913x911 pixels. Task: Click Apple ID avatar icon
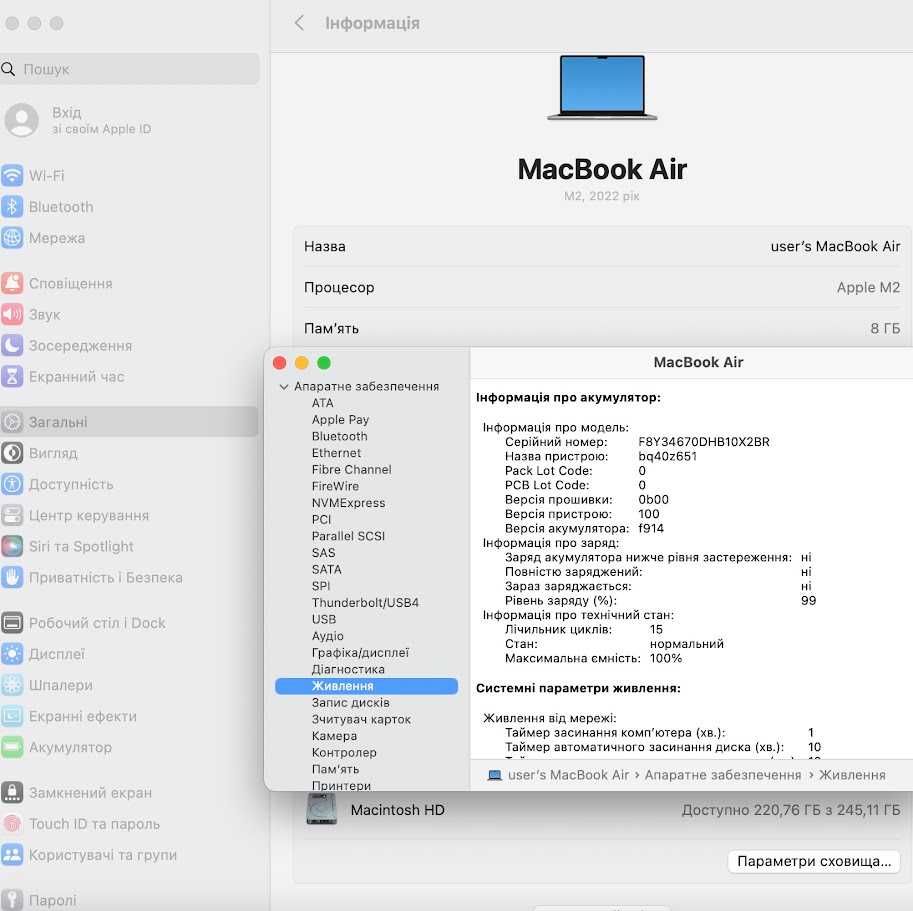22,120
